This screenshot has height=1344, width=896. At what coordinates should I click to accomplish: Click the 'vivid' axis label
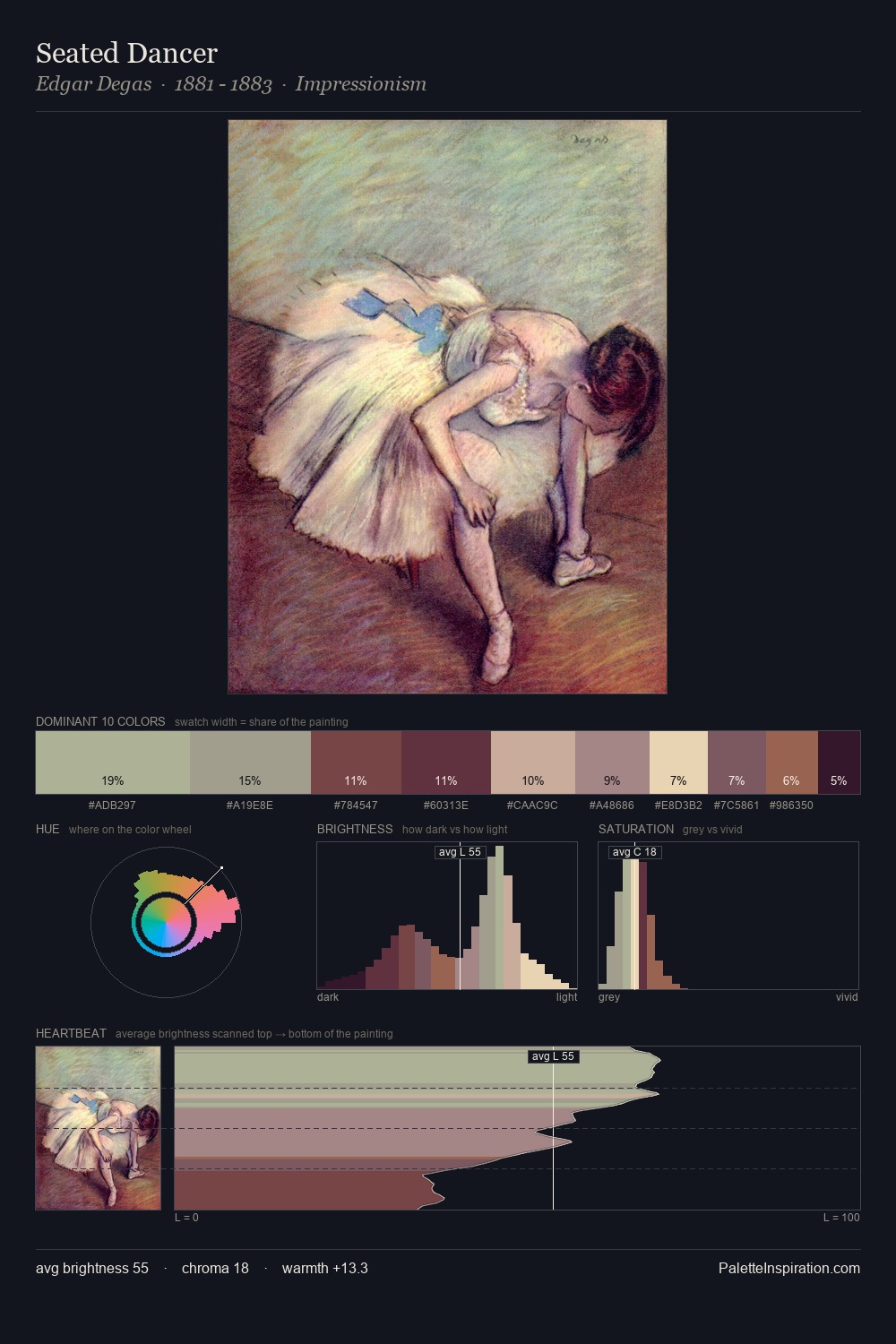847,997
